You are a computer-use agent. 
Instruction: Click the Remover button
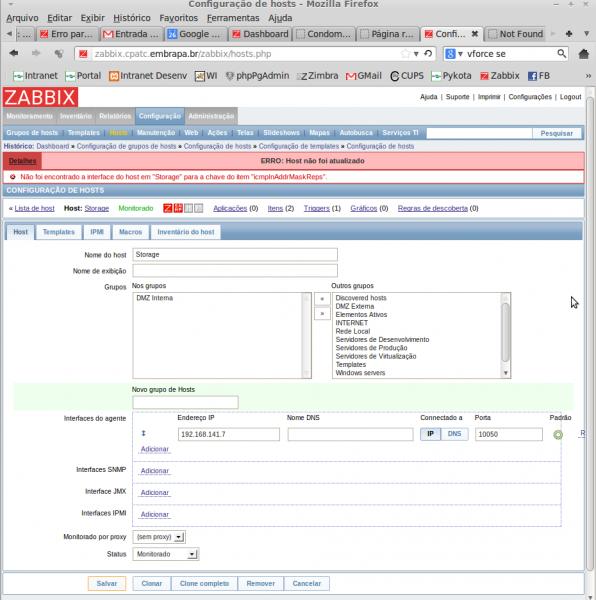pos(261,584)
